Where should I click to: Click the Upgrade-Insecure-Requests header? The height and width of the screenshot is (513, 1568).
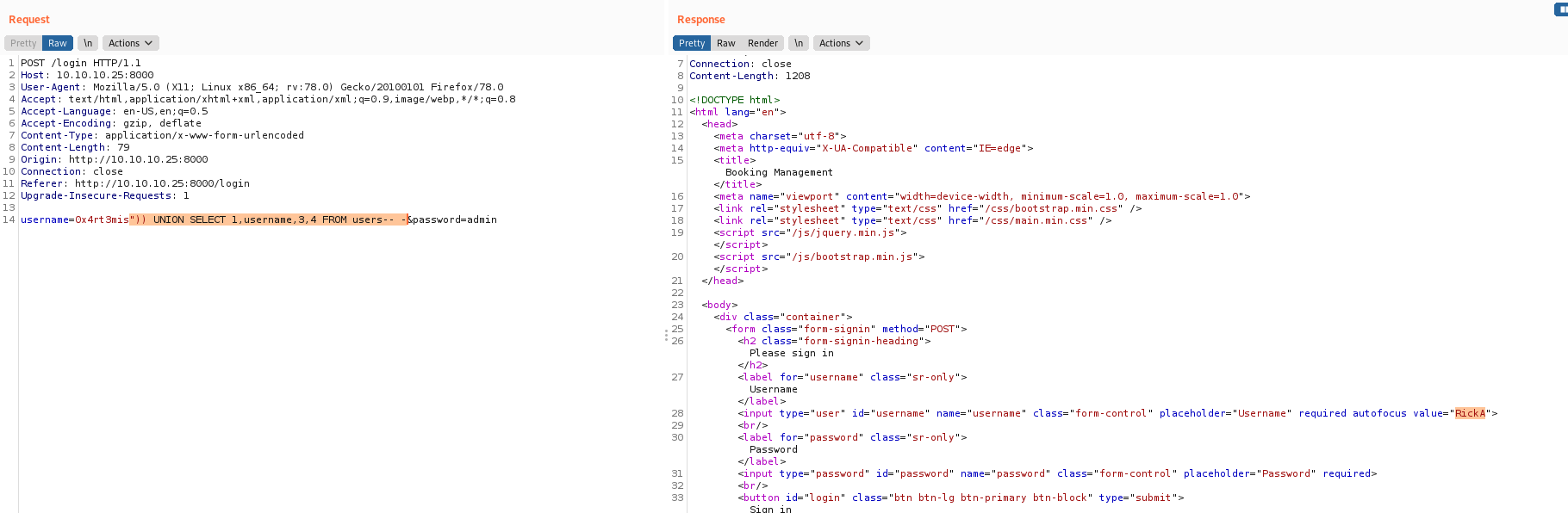(105, 195)
